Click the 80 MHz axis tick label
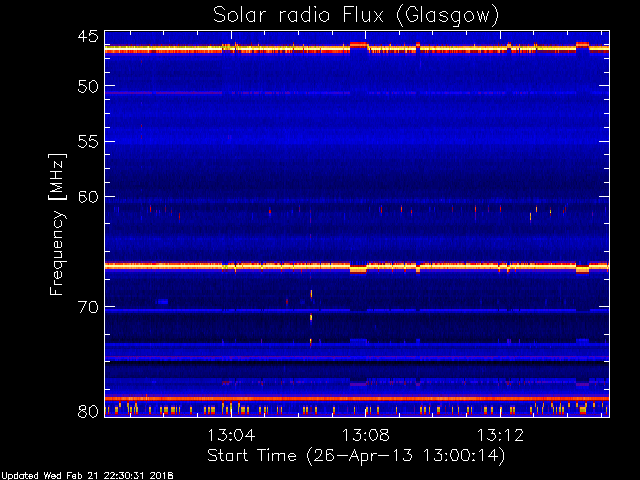The height and width of the screenshot is (480, 640). [x=88, y=411]
